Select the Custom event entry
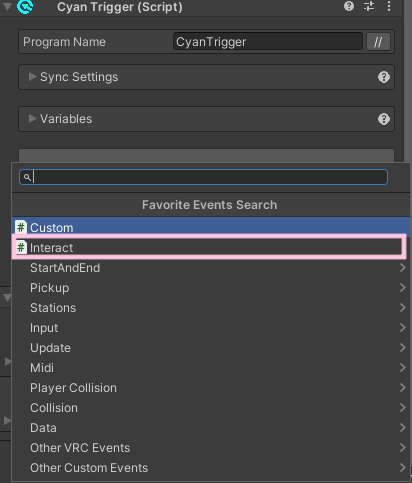This screenshot has width=412, height=483. click(x=211, y=227)
